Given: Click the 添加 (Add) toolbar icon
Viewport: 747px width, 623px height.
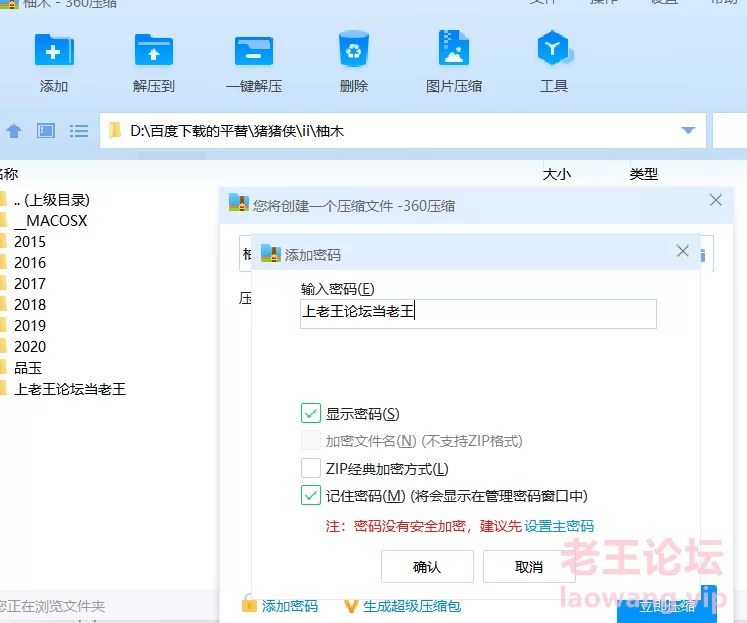Looking at the screenshot, I should tap(54, 50).
